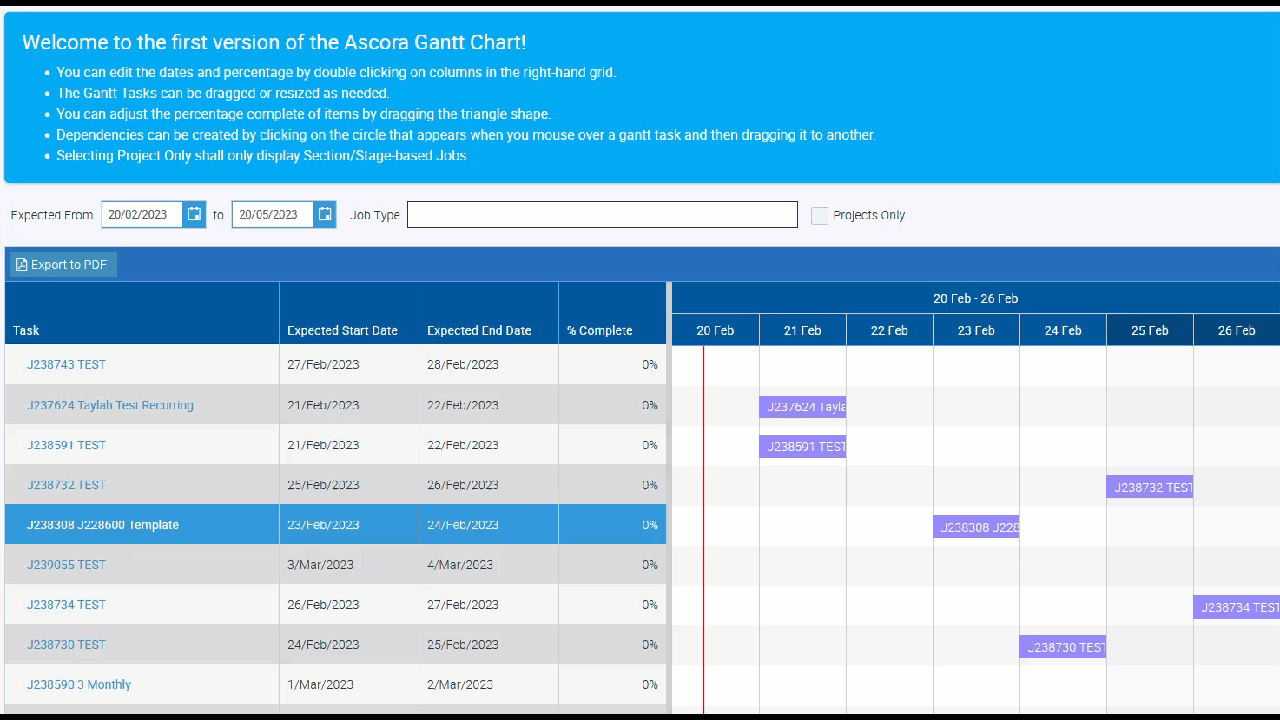Viewport: 1280px width, 720px height.
Task: Open J237624 Taylah Test Recurring task
Action: coord(110,405)
